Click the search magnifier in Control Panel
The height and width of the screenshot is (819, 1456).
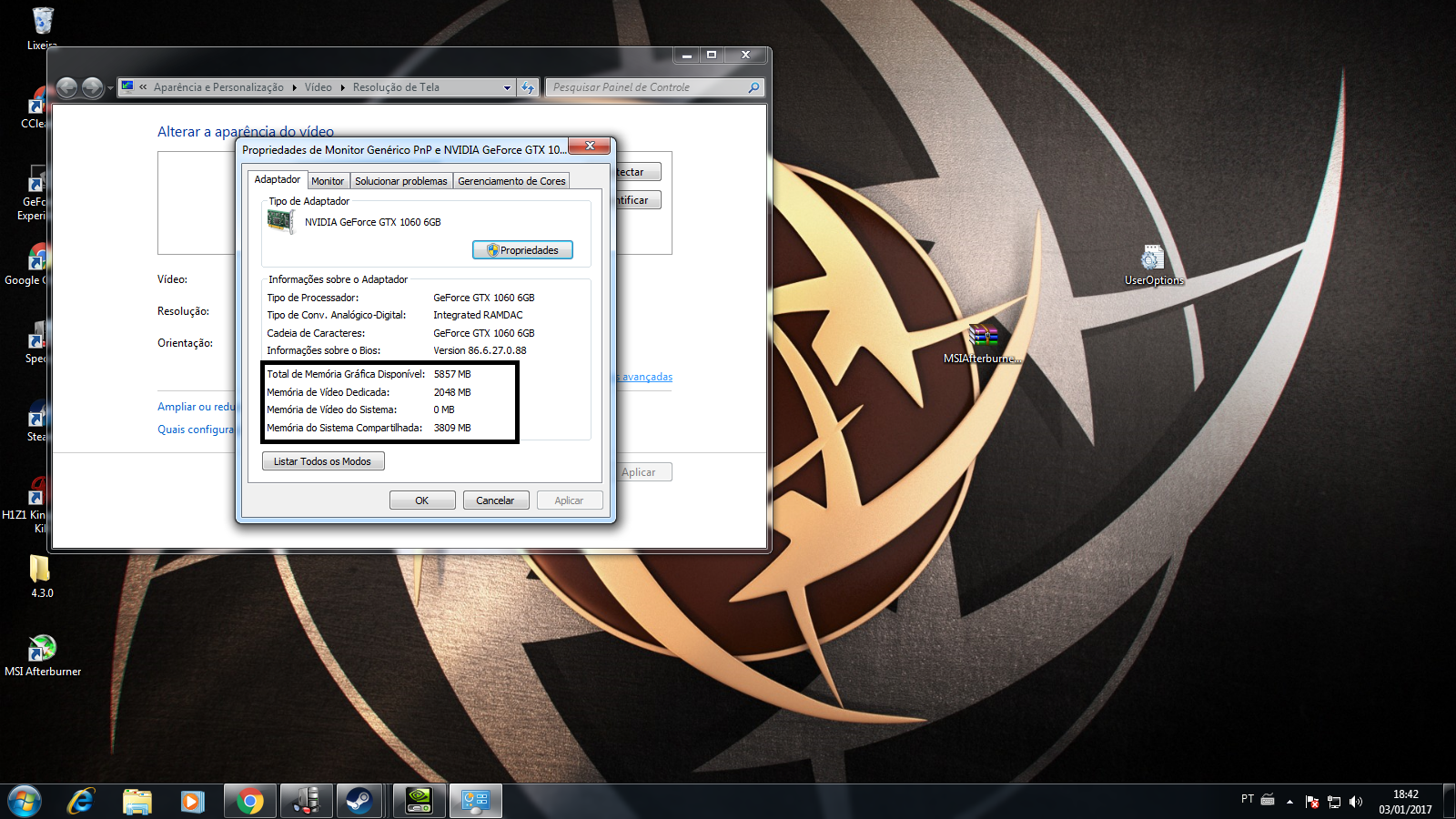[x=753, y=87]
